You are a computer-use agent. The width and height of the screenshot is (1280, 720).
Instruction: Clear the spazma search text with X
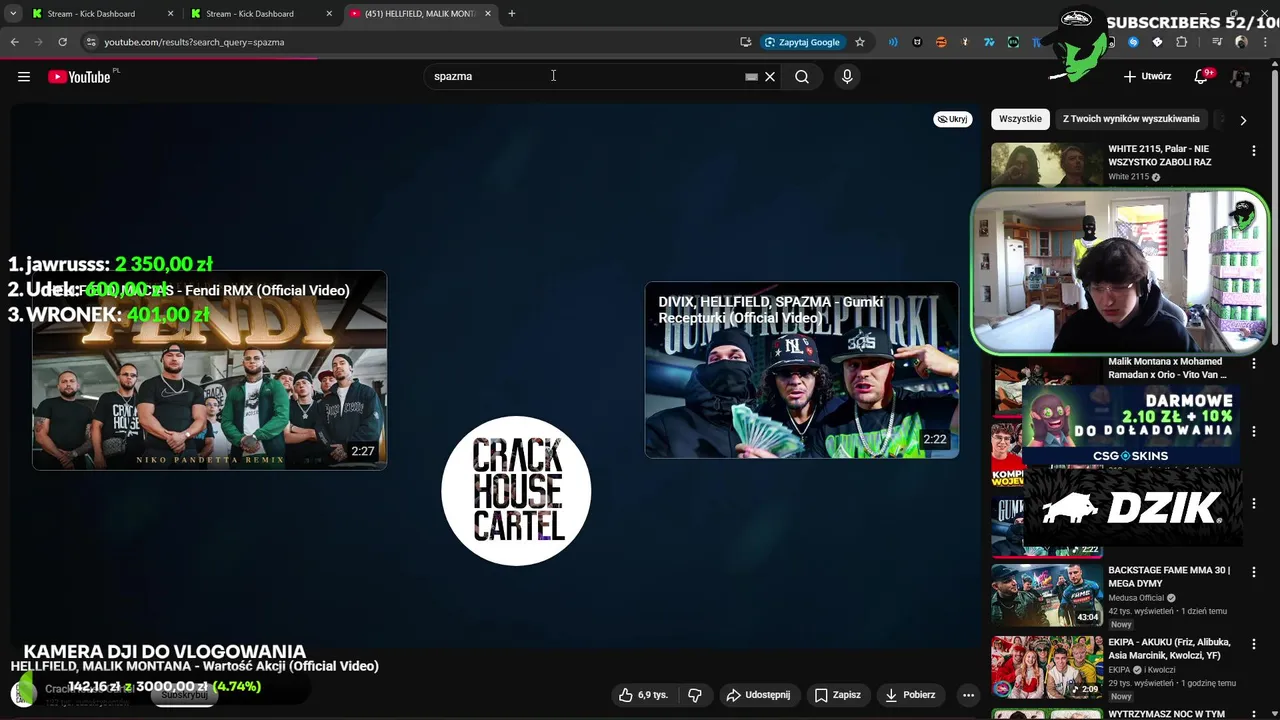click(x=770, y=76)
